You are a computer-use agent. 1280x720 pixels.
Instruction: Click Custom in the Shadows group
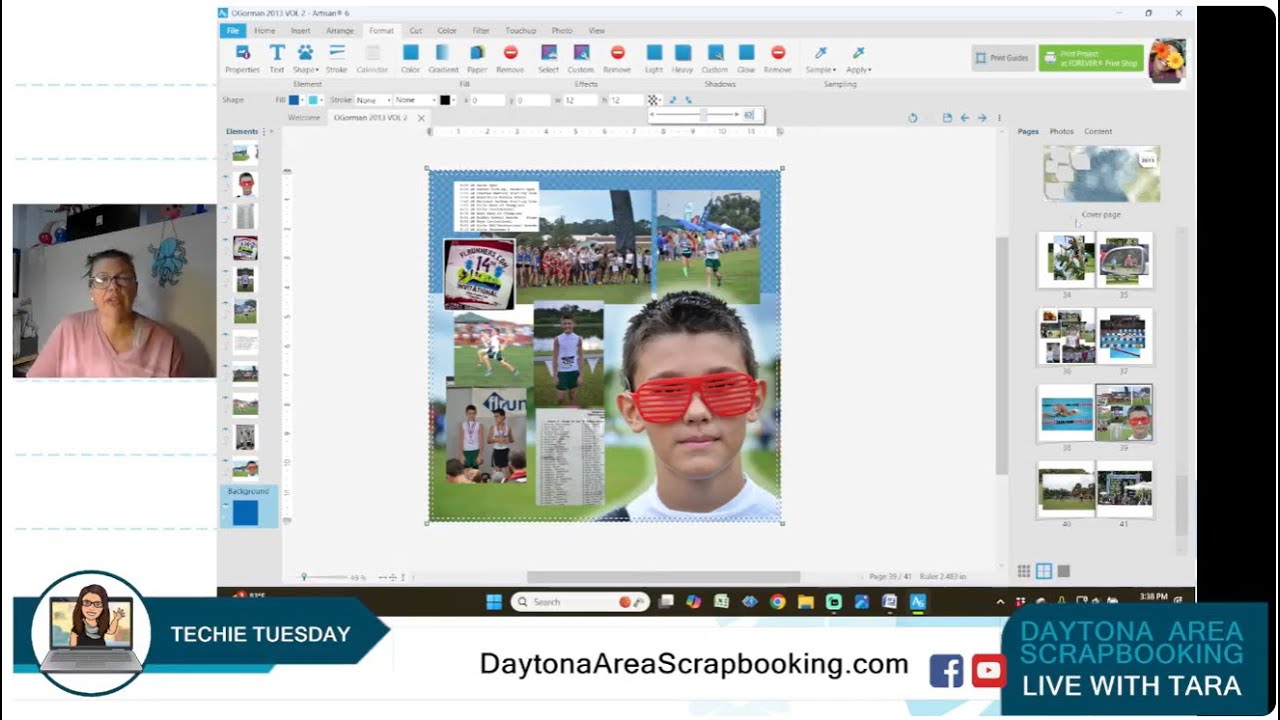[715, 58]
